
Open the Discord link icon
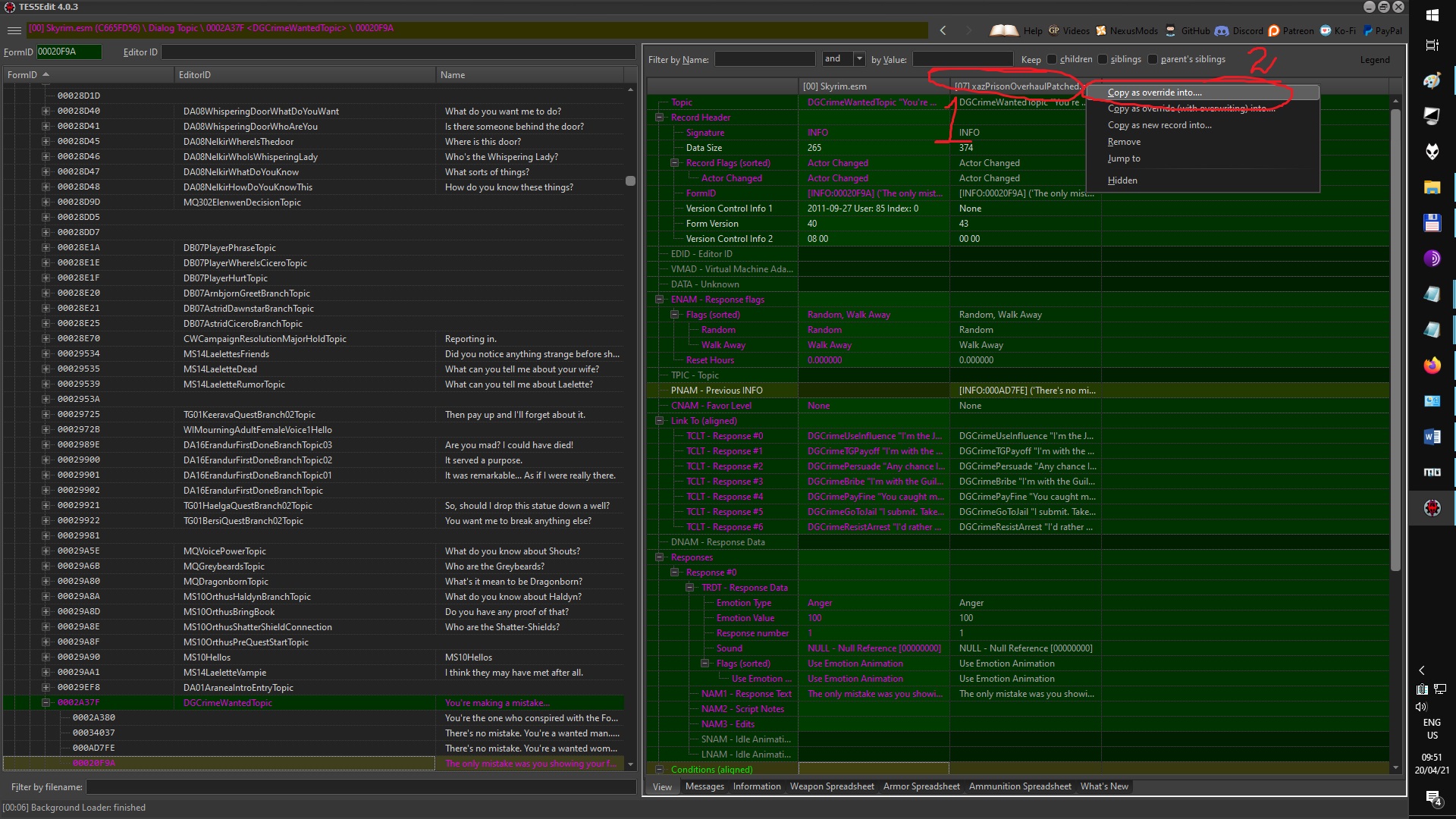1221,30
